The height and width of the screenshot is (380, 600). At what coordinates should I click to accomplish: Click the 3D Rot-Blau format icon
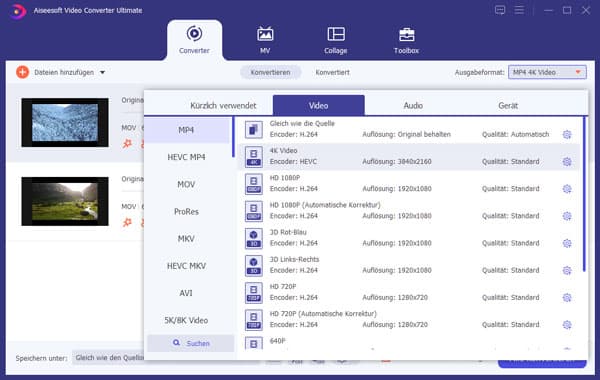tap(254, 238)
